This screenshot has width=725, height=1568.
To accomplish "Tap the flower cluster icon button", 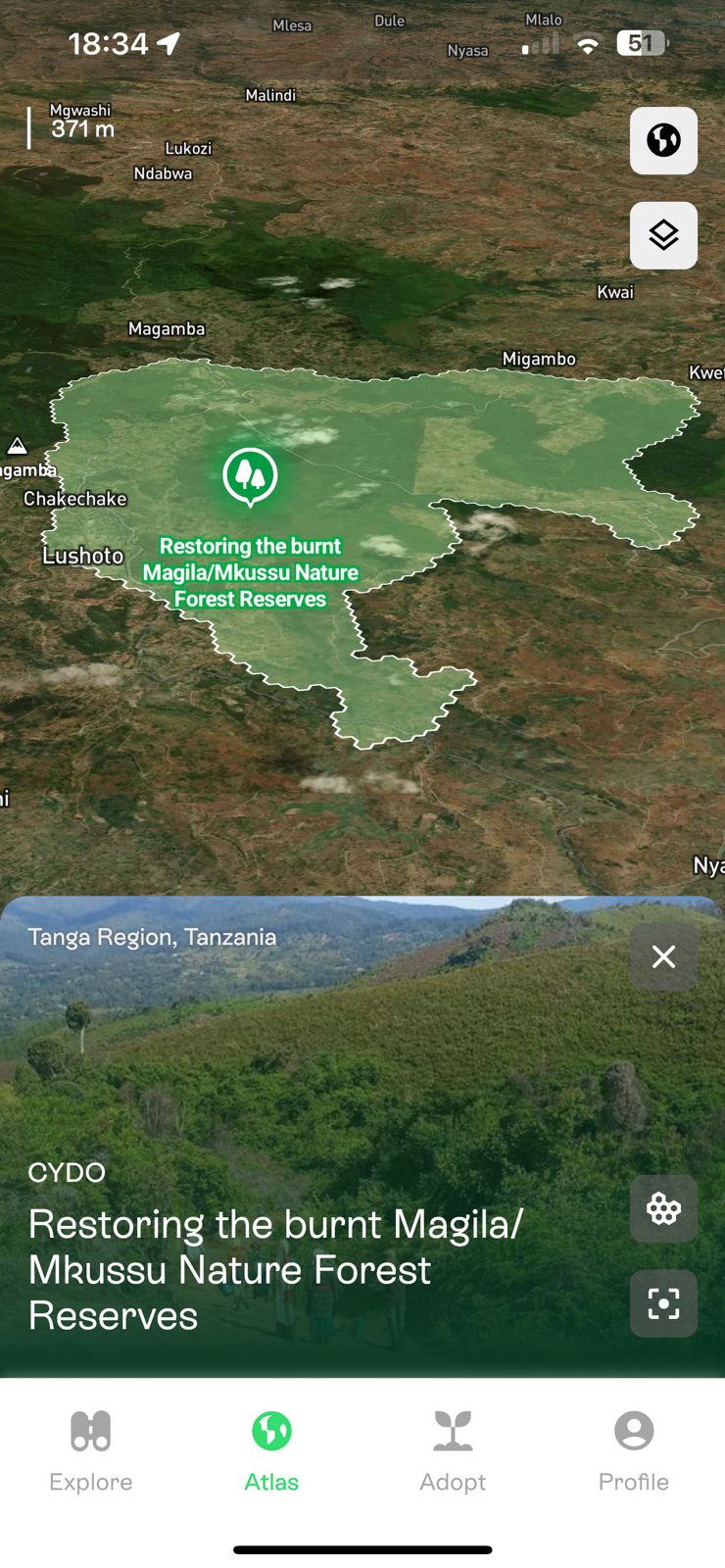I will coord(663,1208).
